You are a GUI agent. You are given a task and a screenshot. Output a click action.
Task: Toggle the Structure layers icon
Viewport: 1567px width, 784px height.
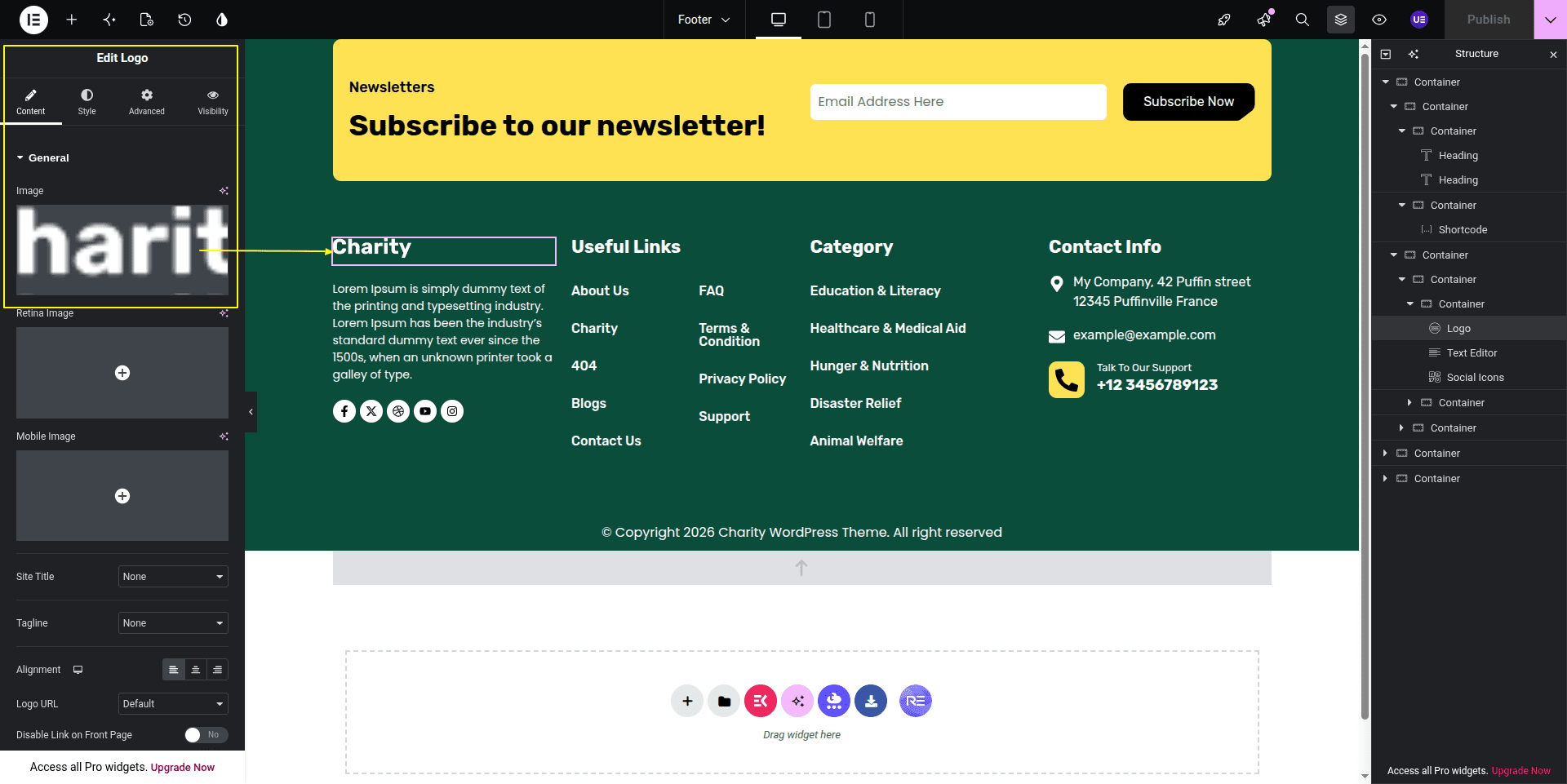(1341, 20)
